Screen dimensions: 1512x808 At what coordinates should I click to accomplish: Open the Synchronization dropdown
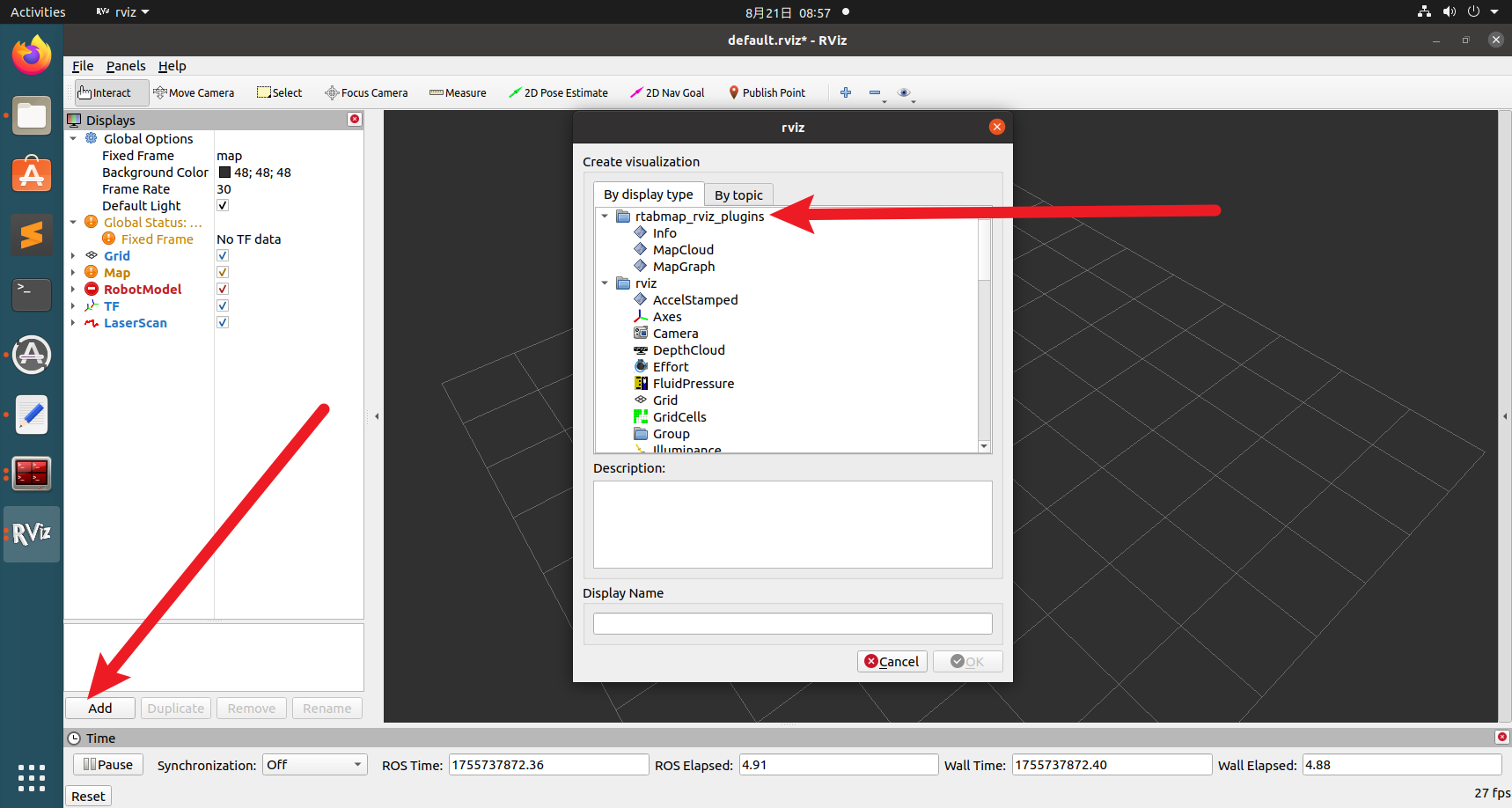[314, 765]
